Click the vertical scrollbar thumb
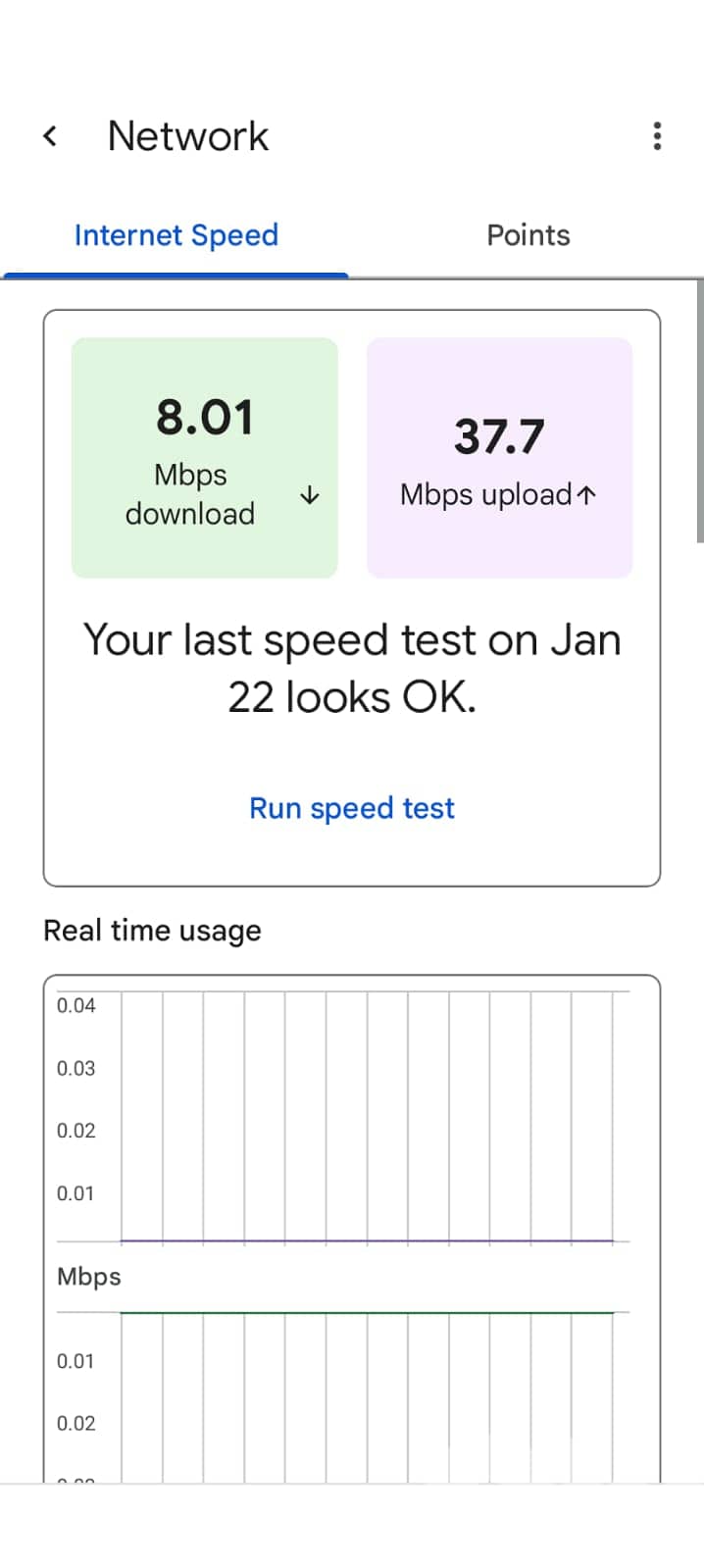The height and width of the screenshot is (1568, 704). pos(699,410)
